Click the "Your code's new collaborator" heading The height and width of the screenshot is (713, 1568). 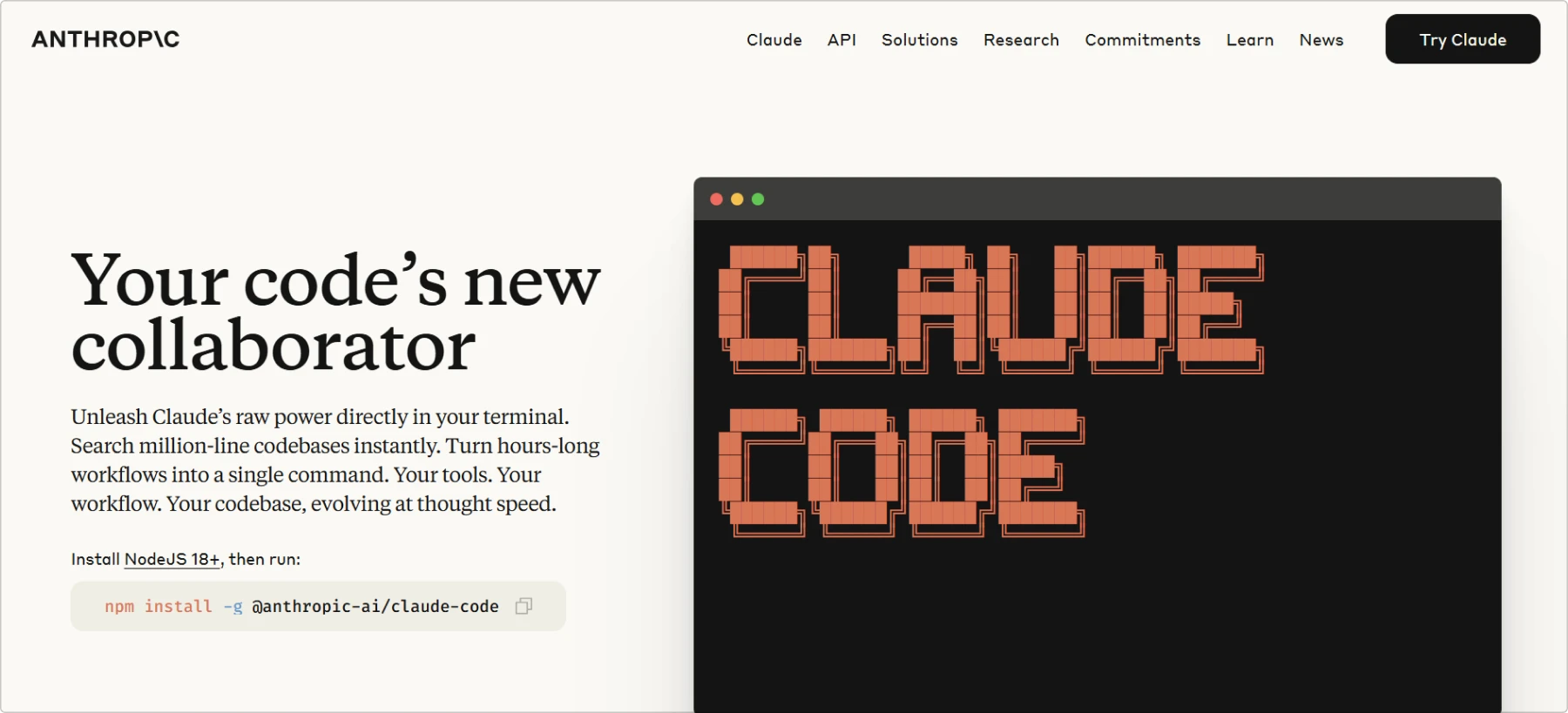coord(335,312)
